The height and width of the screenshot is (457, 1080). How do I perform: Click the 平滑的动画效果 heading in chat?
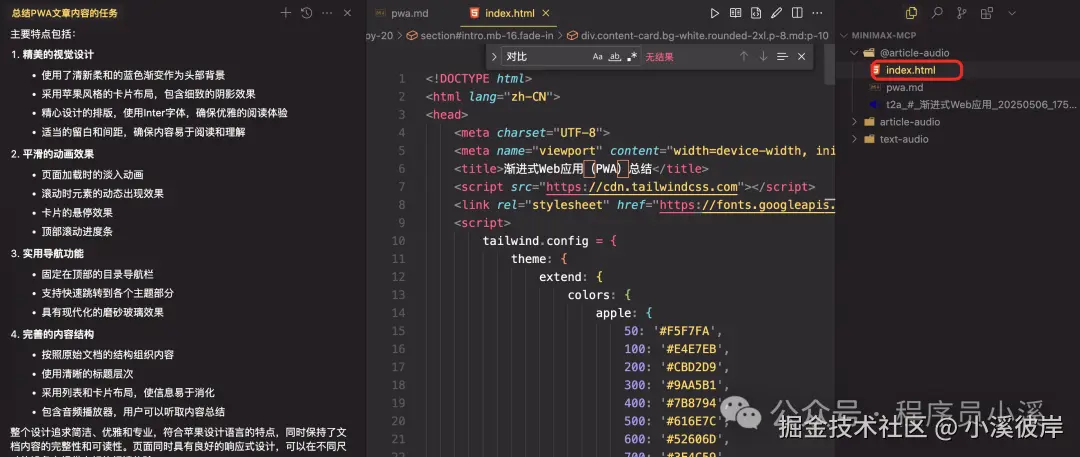59,154
